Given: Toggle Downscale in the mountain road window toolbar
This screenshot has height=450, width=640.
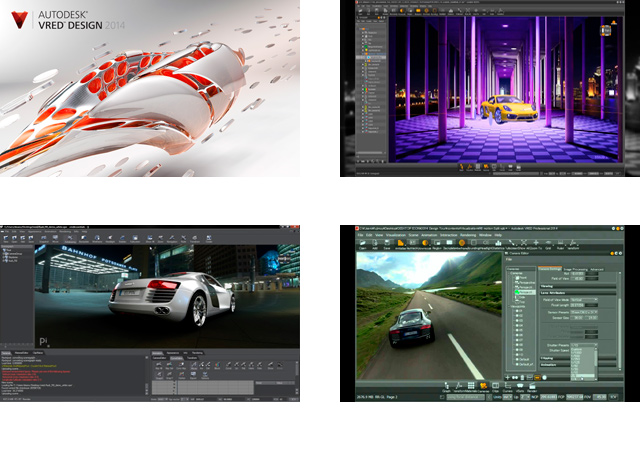Looking at the screenshot, I should tap(425, 243).
